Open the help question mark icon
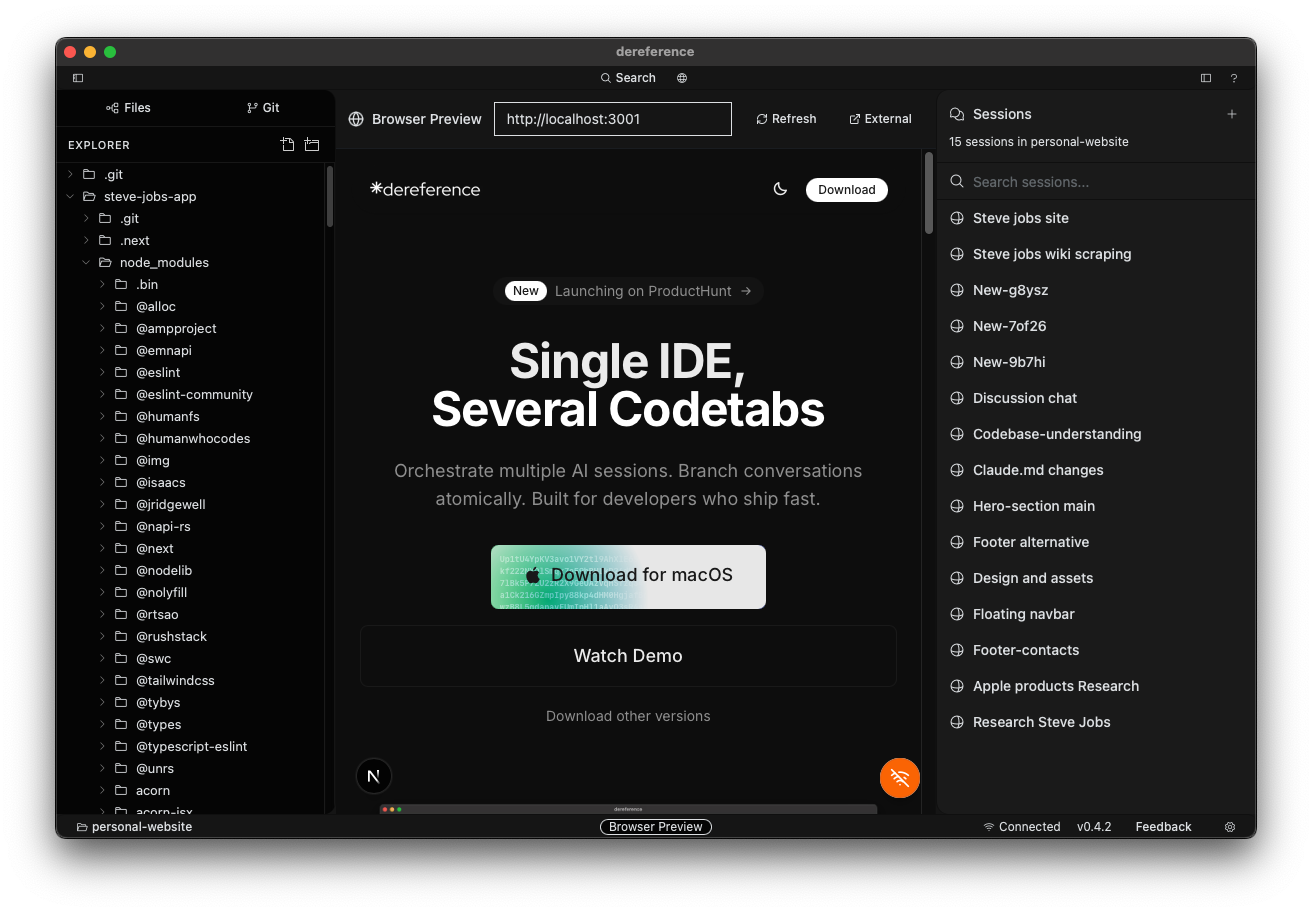 (1234, 78)
